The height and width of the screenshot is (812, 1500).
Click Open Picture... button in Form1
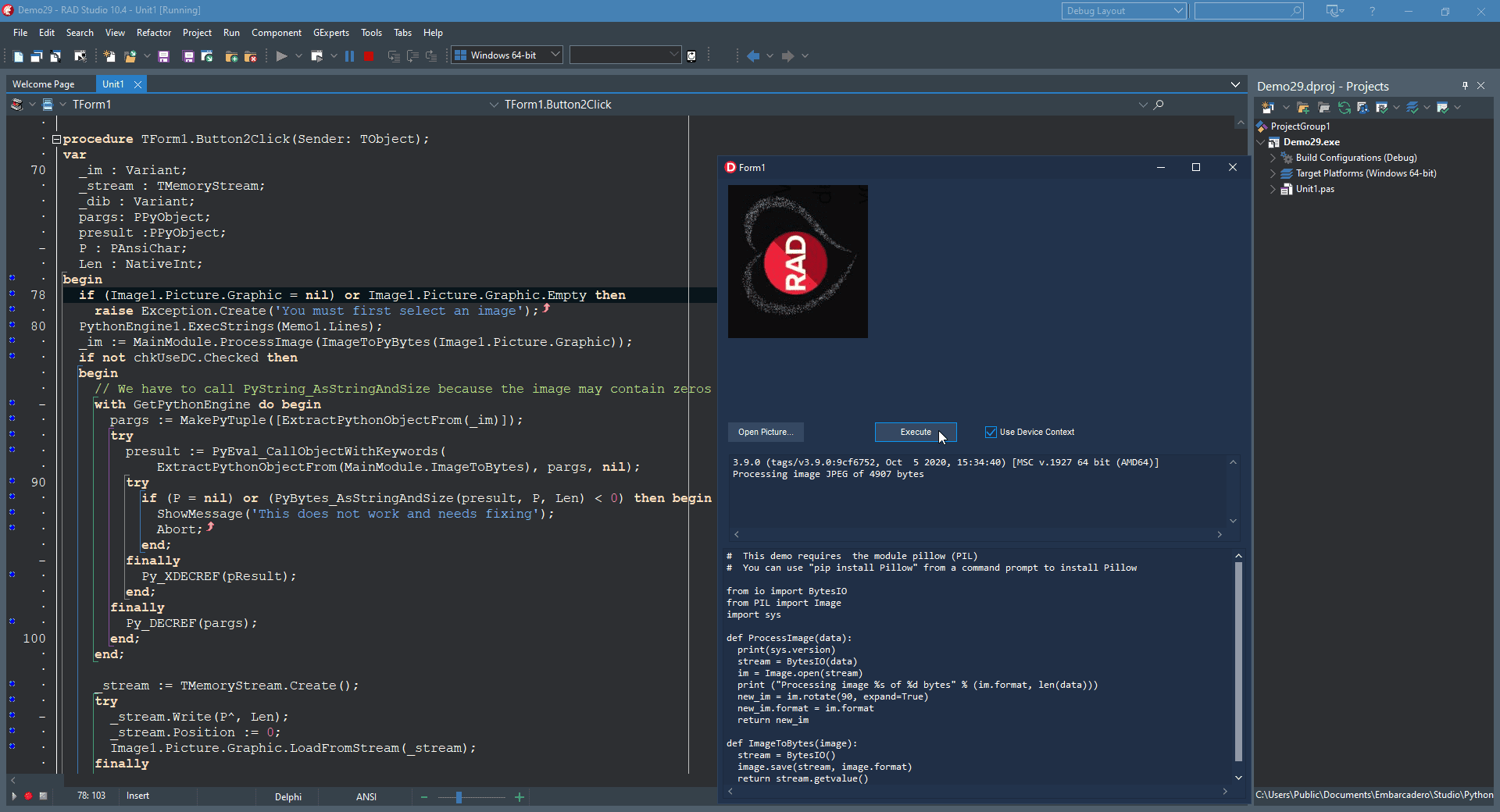coord(766,432)
